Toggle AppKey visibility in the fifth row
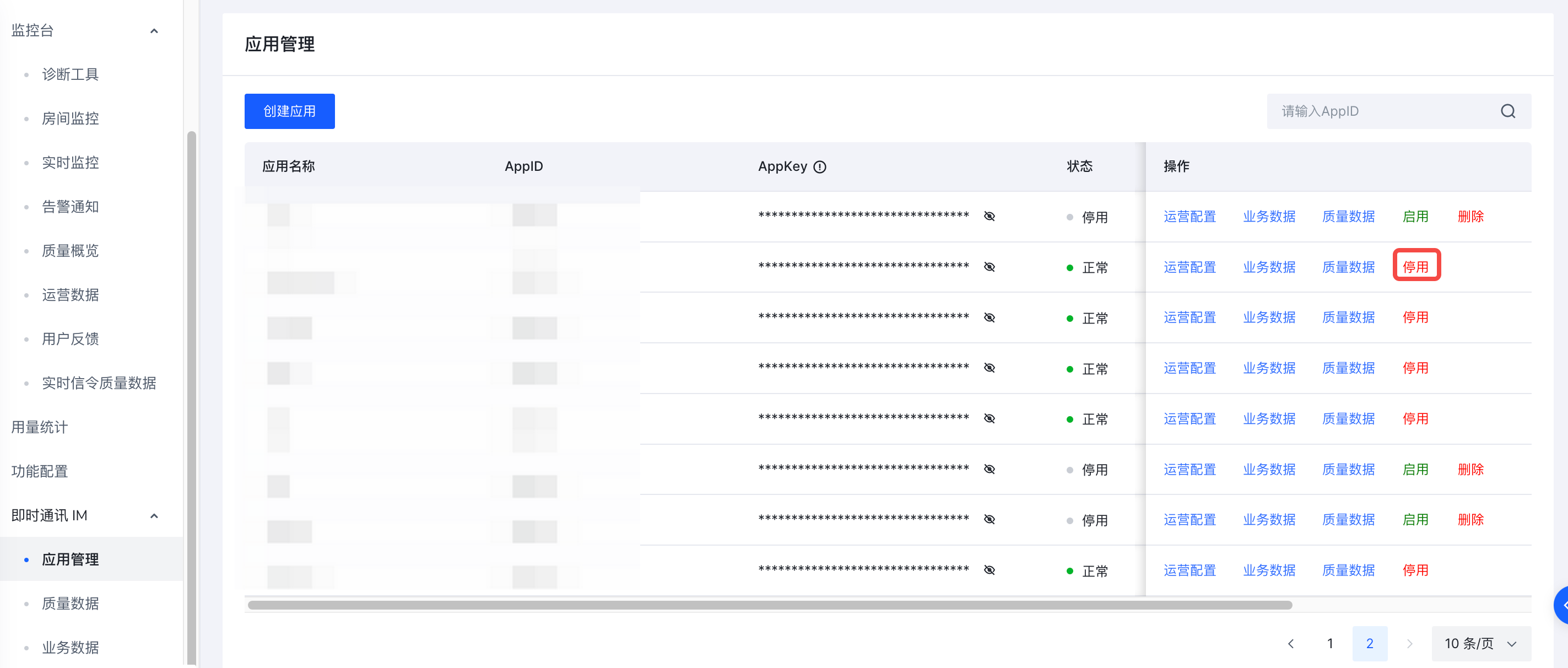Screen dimensions: 1568x668 [x=989, y=418]
